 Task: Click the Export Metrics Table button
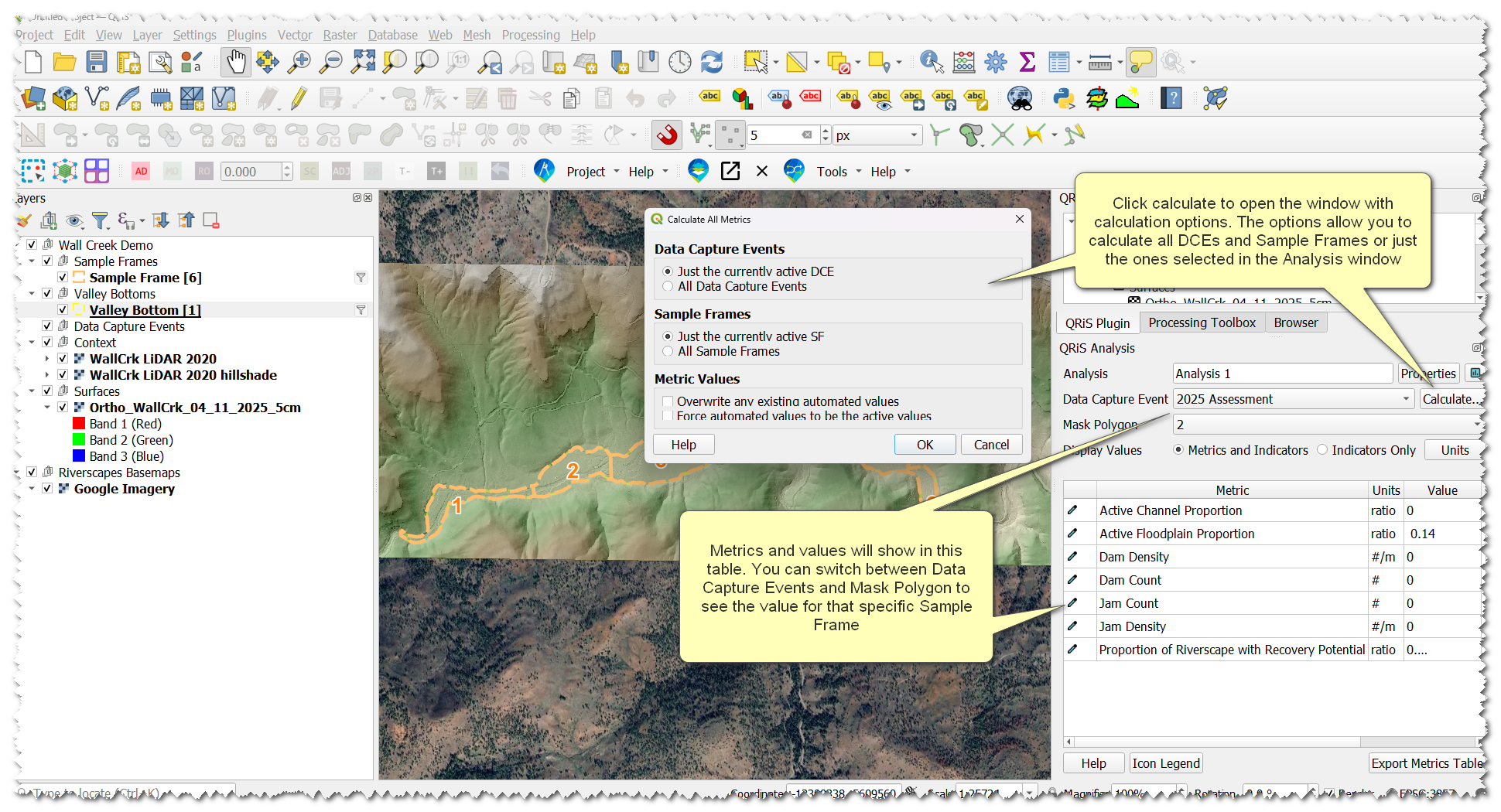1427,763
